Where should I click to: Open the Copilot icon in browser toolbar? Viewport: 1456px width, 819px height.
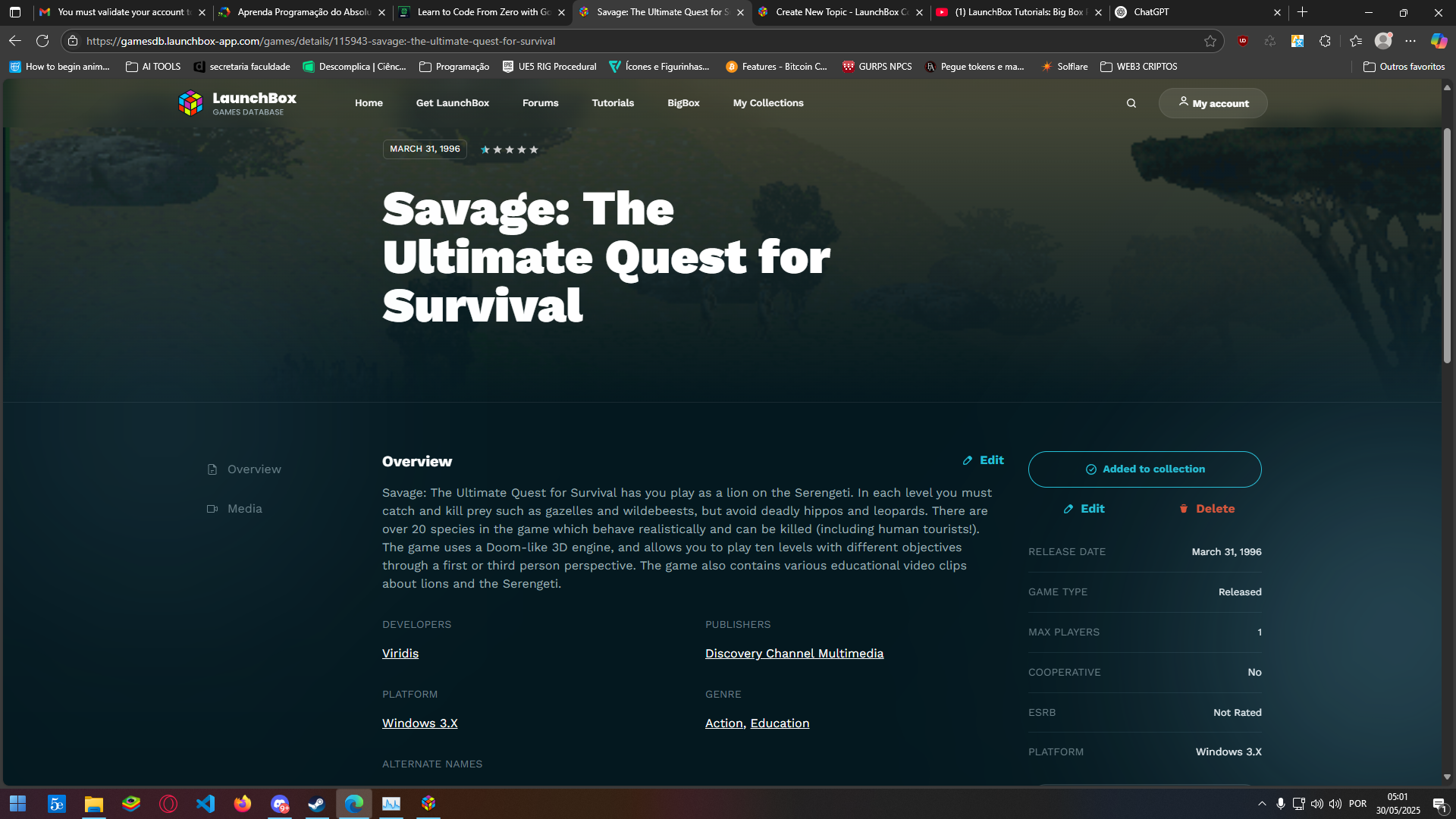coord(1439,41)
